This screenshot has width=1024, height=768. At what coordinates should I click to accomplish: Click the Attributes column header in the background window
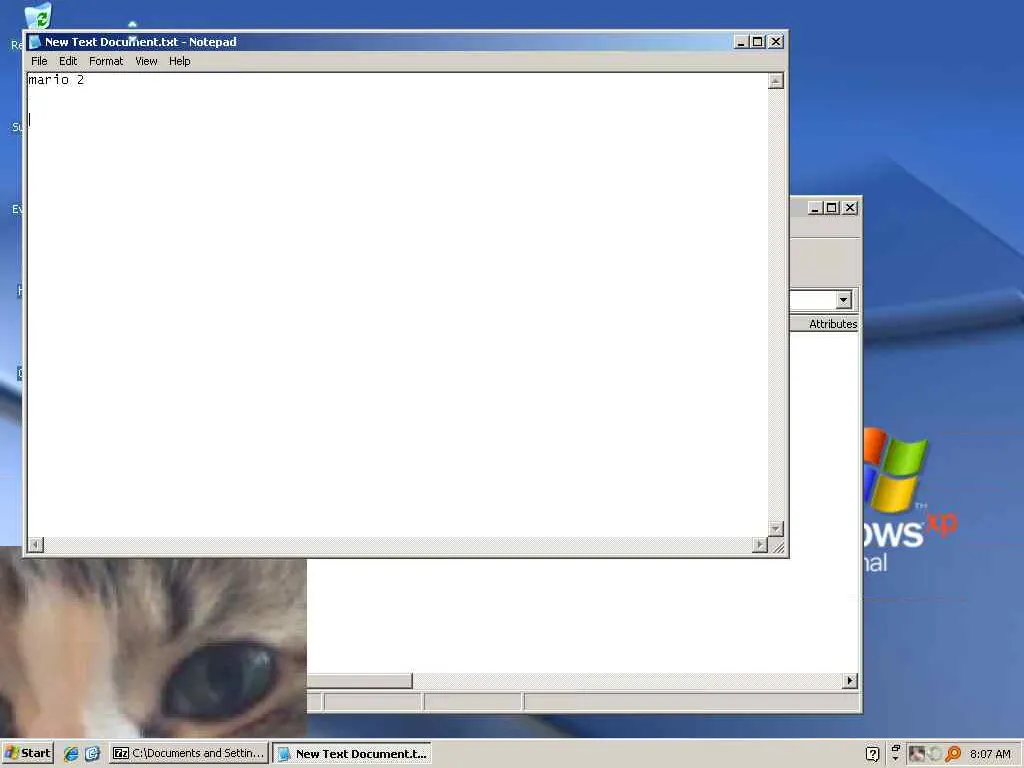[x=826, y=324]
